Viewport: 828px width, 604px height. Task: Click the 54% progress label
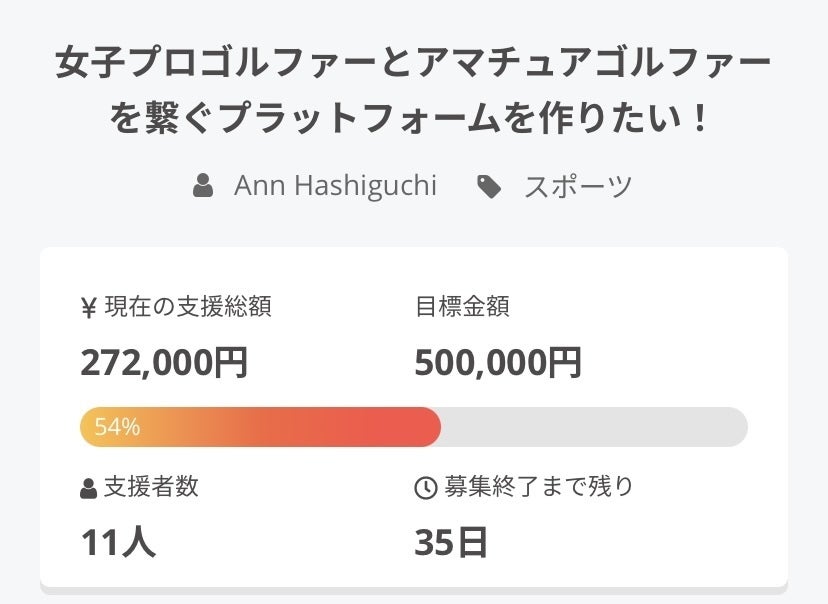(117, 427)
